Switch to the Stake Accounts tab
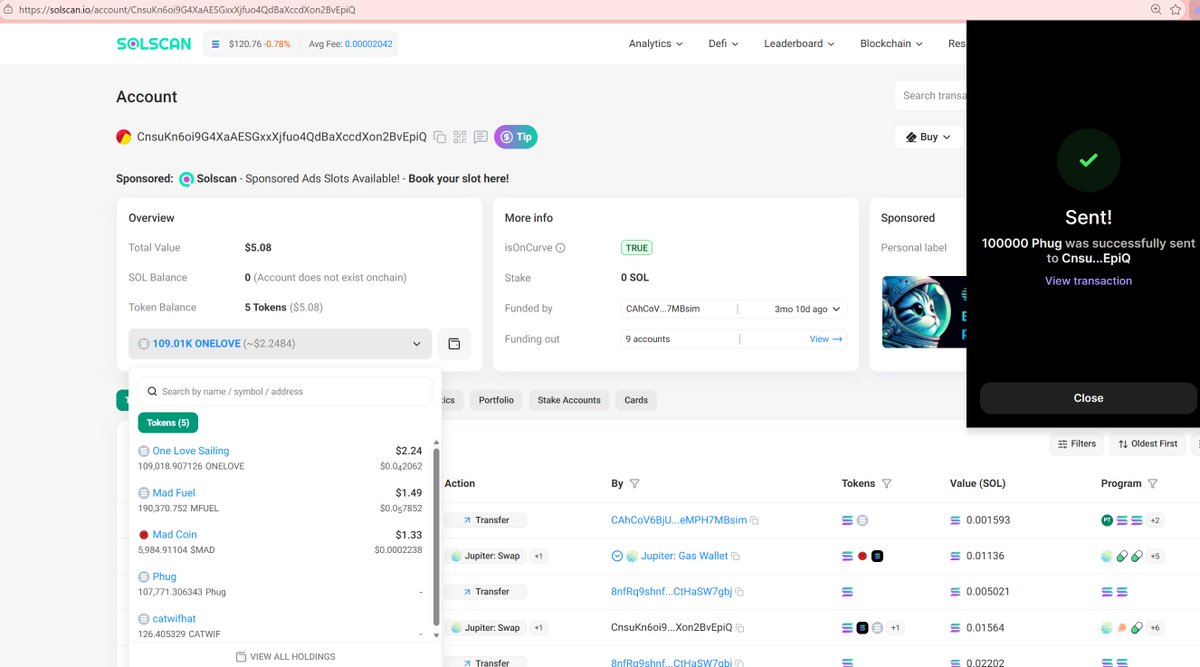 click(569, 400)
